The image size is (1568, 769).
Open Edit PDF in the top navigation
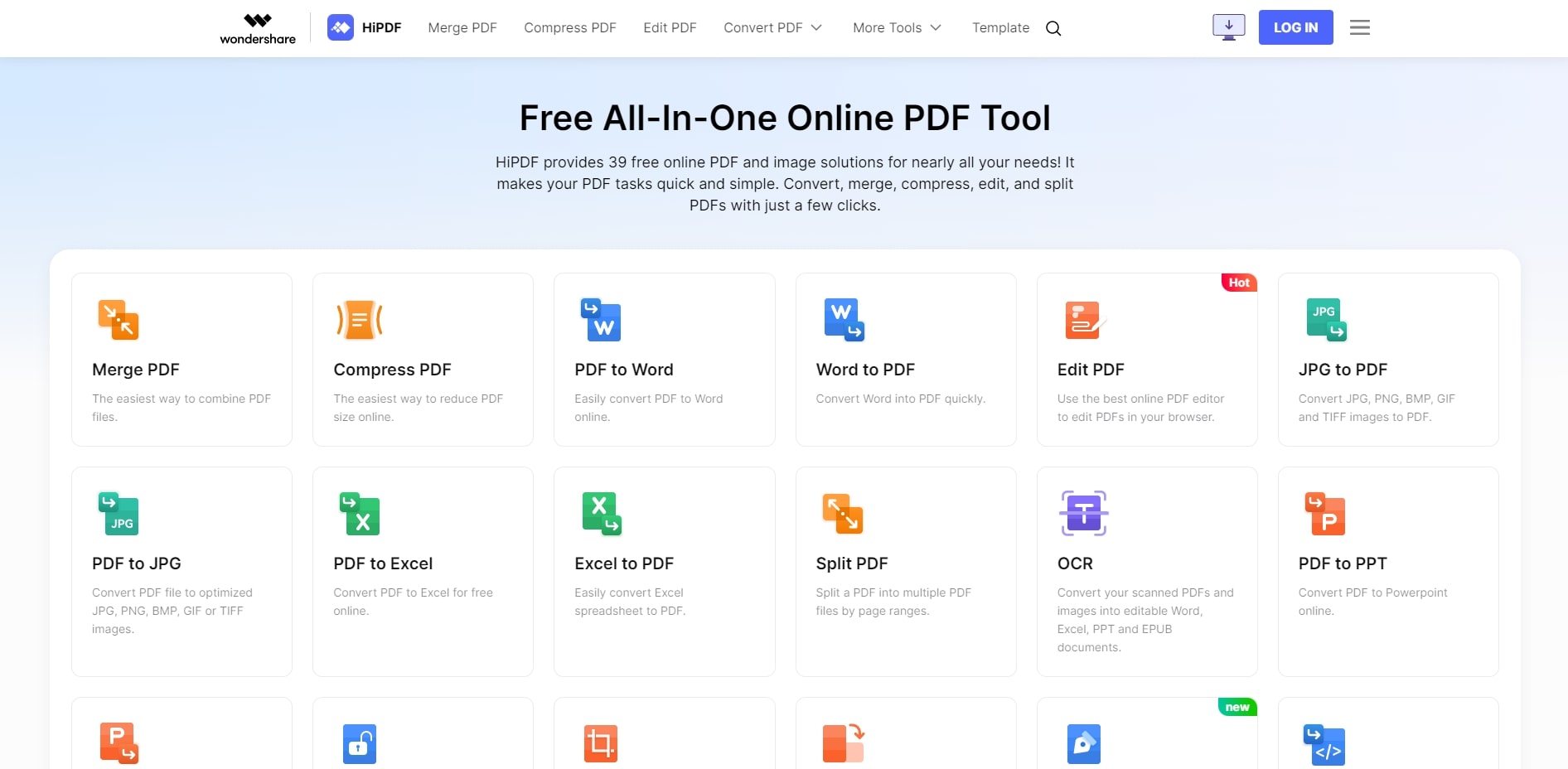coord(670,27)
